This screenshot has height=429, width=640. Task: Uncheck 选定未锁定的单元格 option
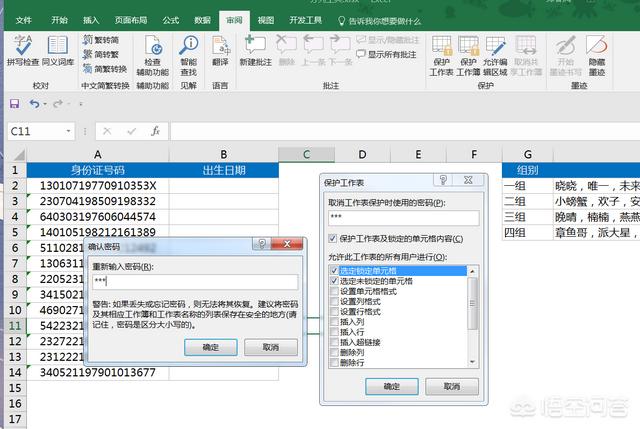coord(333,280)
